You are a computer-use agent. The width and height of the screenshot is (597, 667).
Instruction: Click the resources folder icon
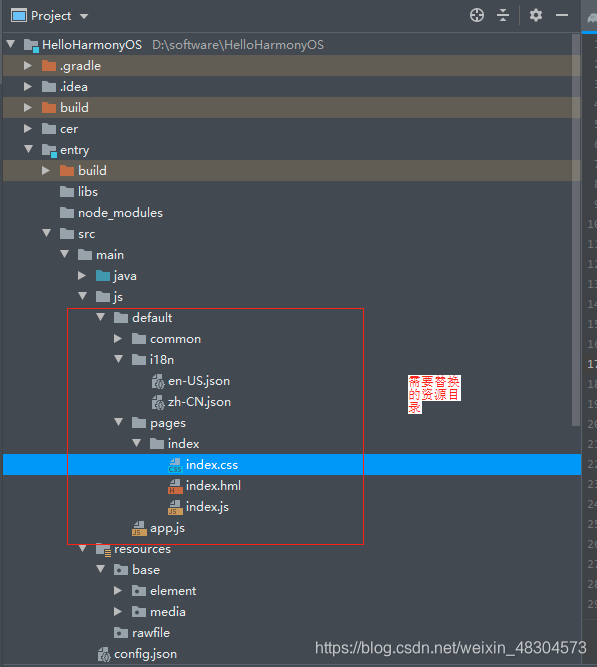(103, 550)
